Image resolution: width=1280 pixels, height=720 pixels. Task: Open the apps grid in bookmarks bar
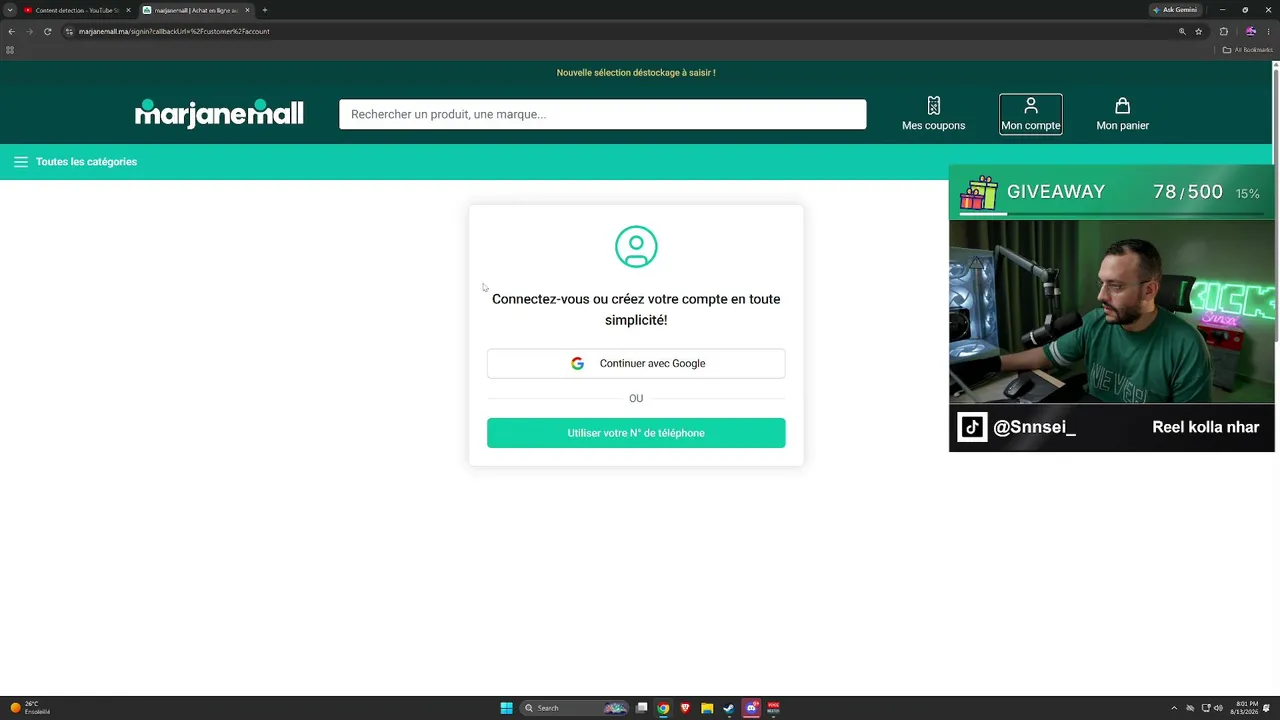tap(10, 50)
